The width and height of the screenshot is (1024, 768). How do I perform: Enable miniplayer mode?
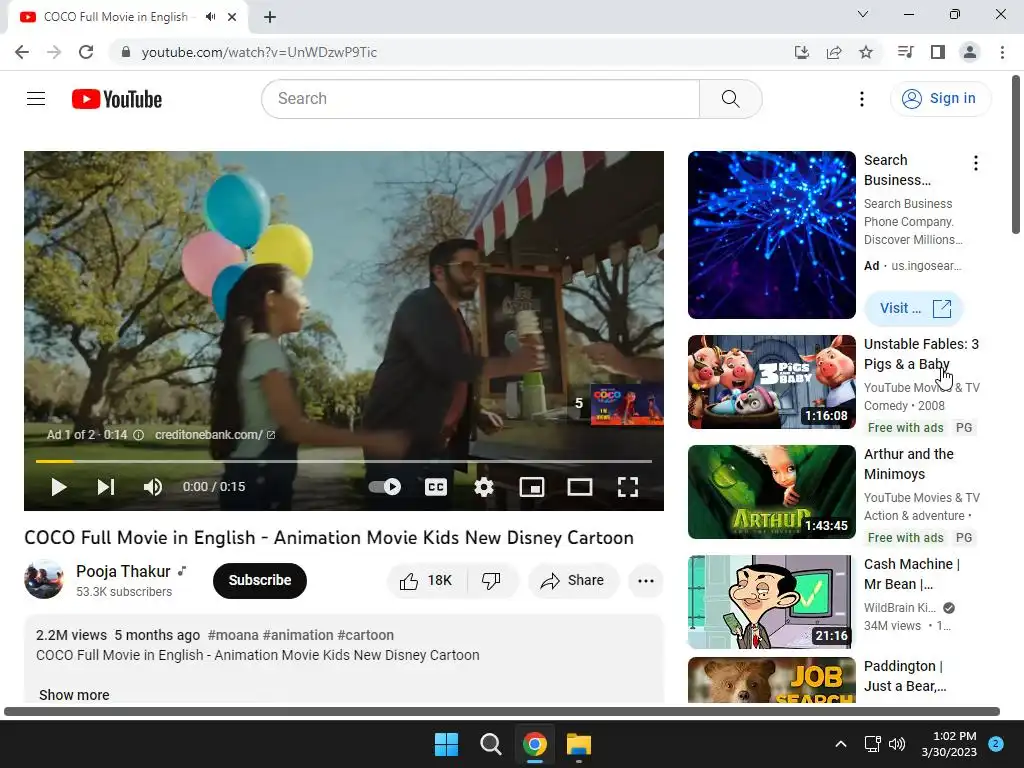(x=532, y=487)
